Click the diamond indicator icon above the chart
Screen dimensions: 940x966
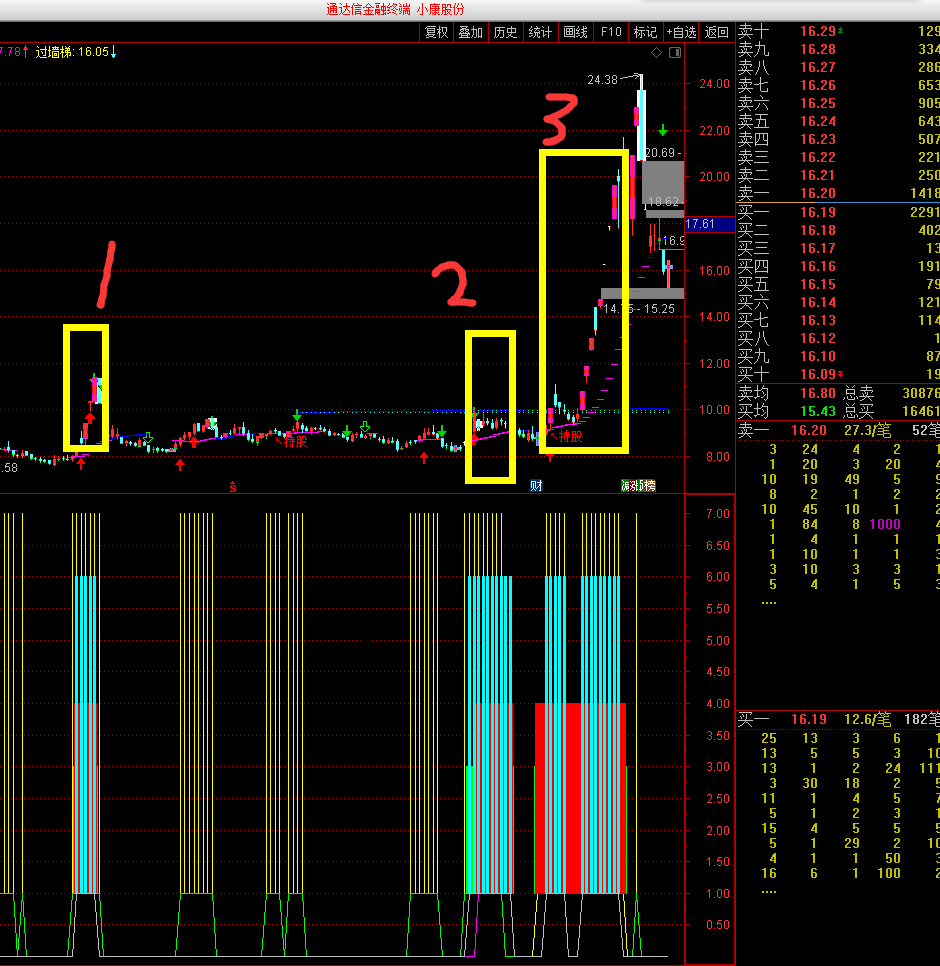[657, 52]
